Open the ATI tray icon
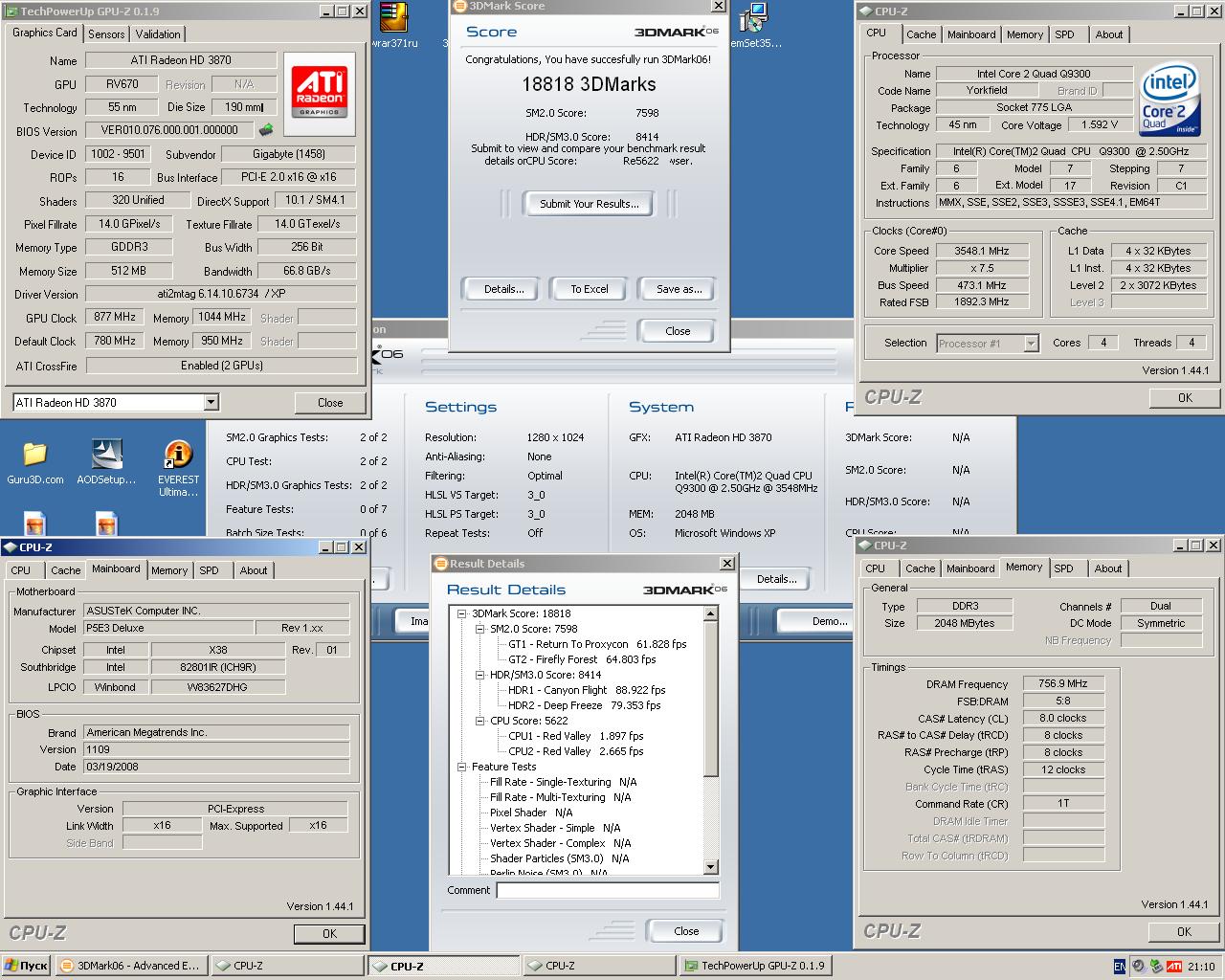This screenshot has width=1225, height=980. [1174, 967]
